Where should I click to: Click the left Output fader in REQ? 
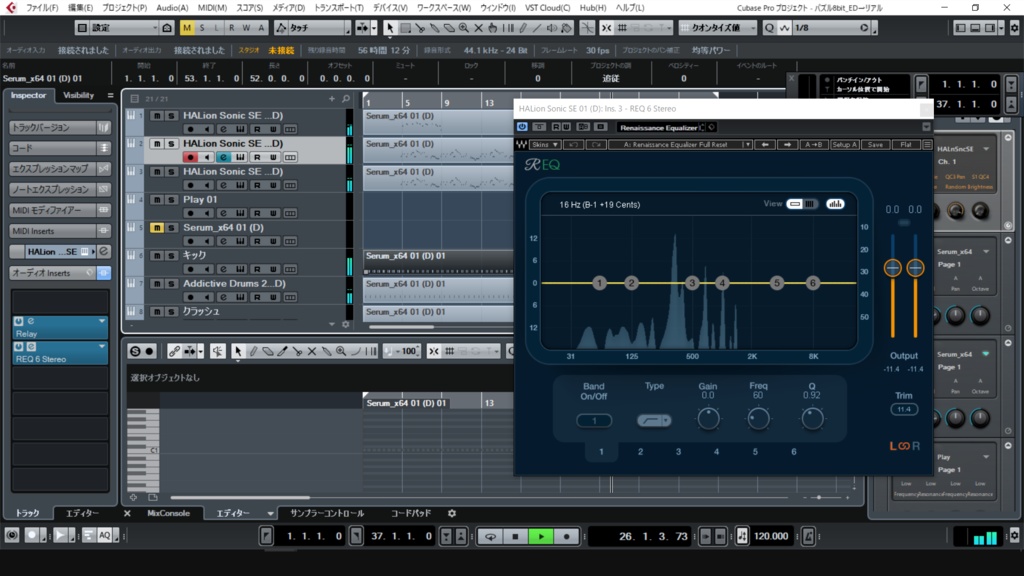892,268
